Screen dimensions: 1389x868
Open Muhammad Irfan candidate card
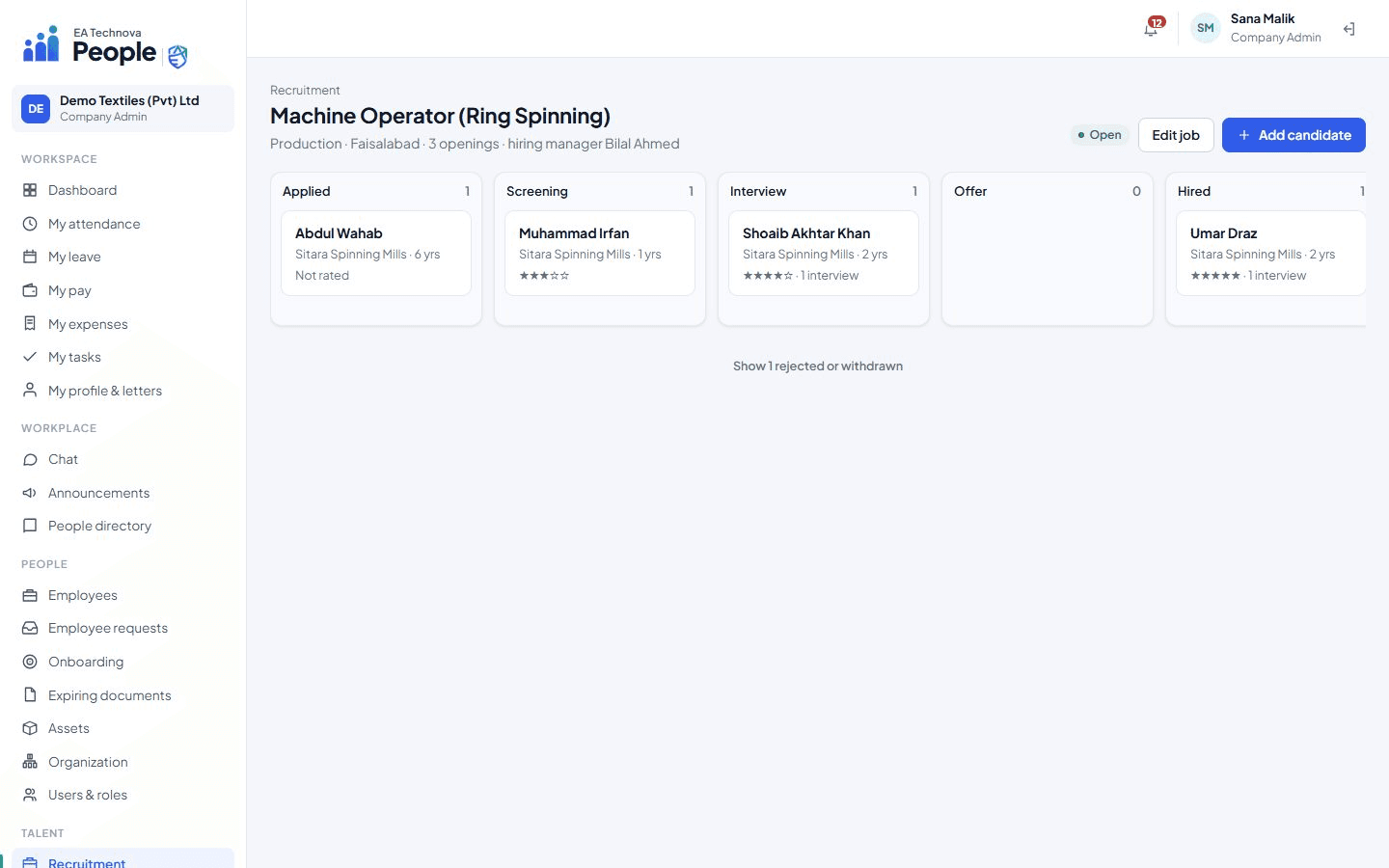pos(600,254)
